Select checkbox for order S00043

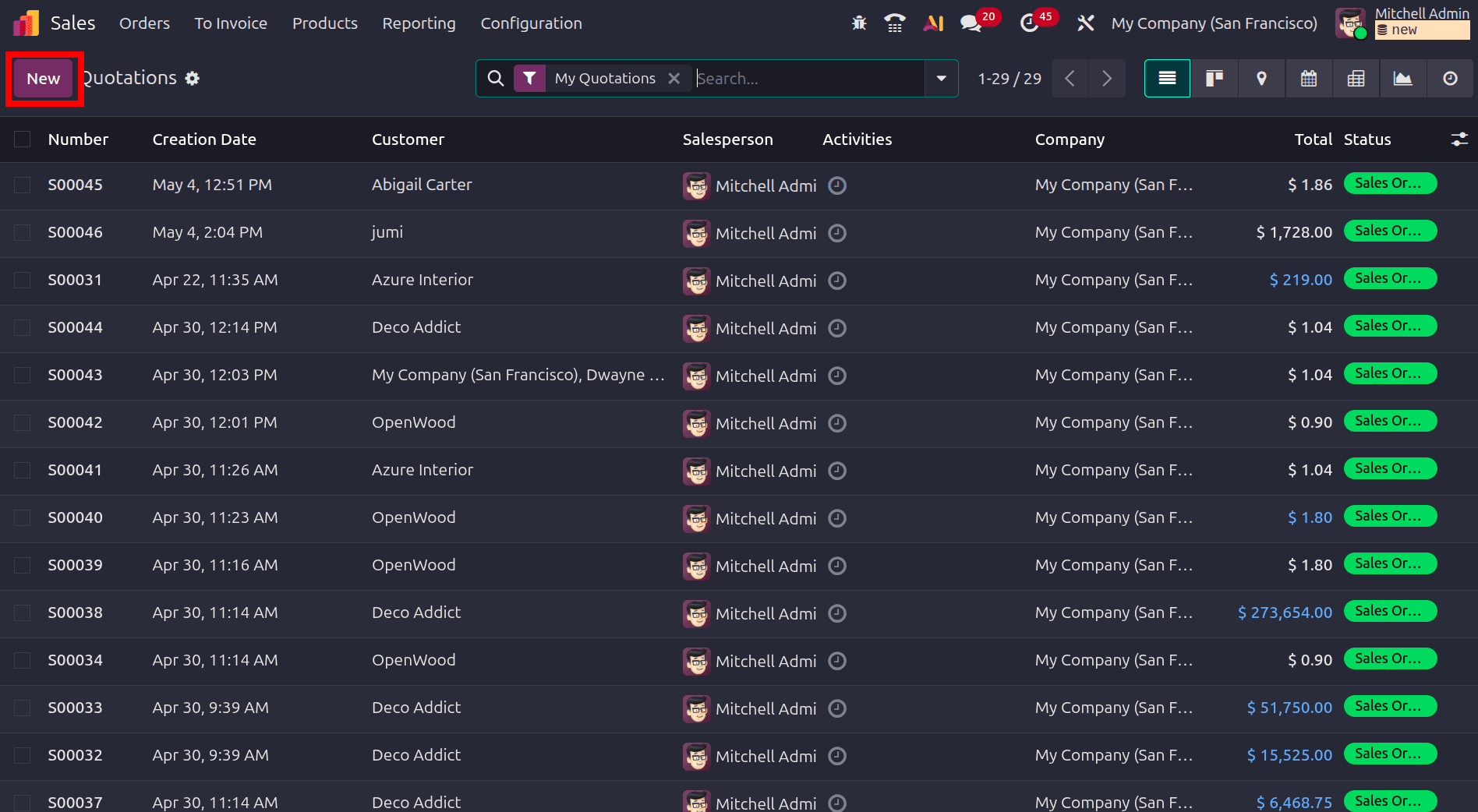[x=23, y=376]
